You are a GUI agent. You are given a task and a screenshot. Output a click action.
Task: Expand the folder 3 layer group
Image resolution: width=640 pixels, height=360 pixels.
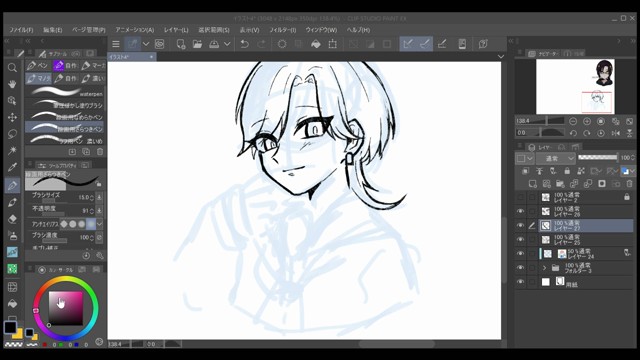(x=544, y=268)
